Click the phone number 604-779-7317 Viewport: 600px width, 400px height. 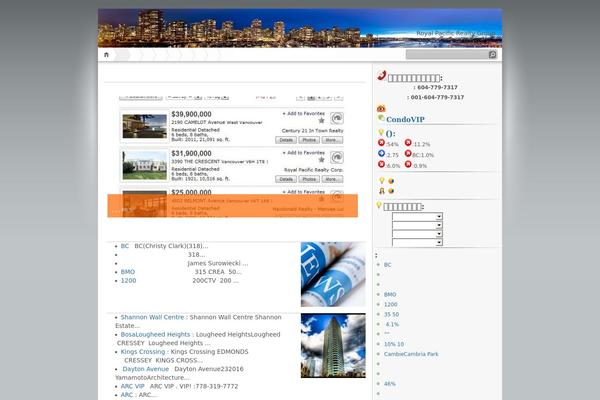437,87
